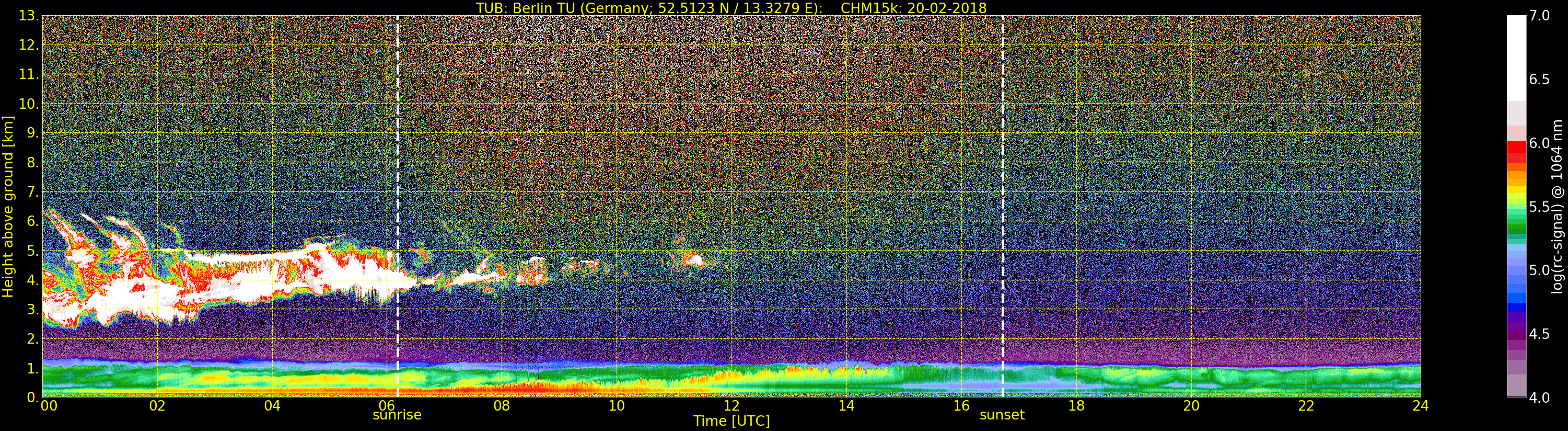1568x431 pixels.
Task: Click the '4.5' colorbar tick label
Action: click(x=1539, y=334)
